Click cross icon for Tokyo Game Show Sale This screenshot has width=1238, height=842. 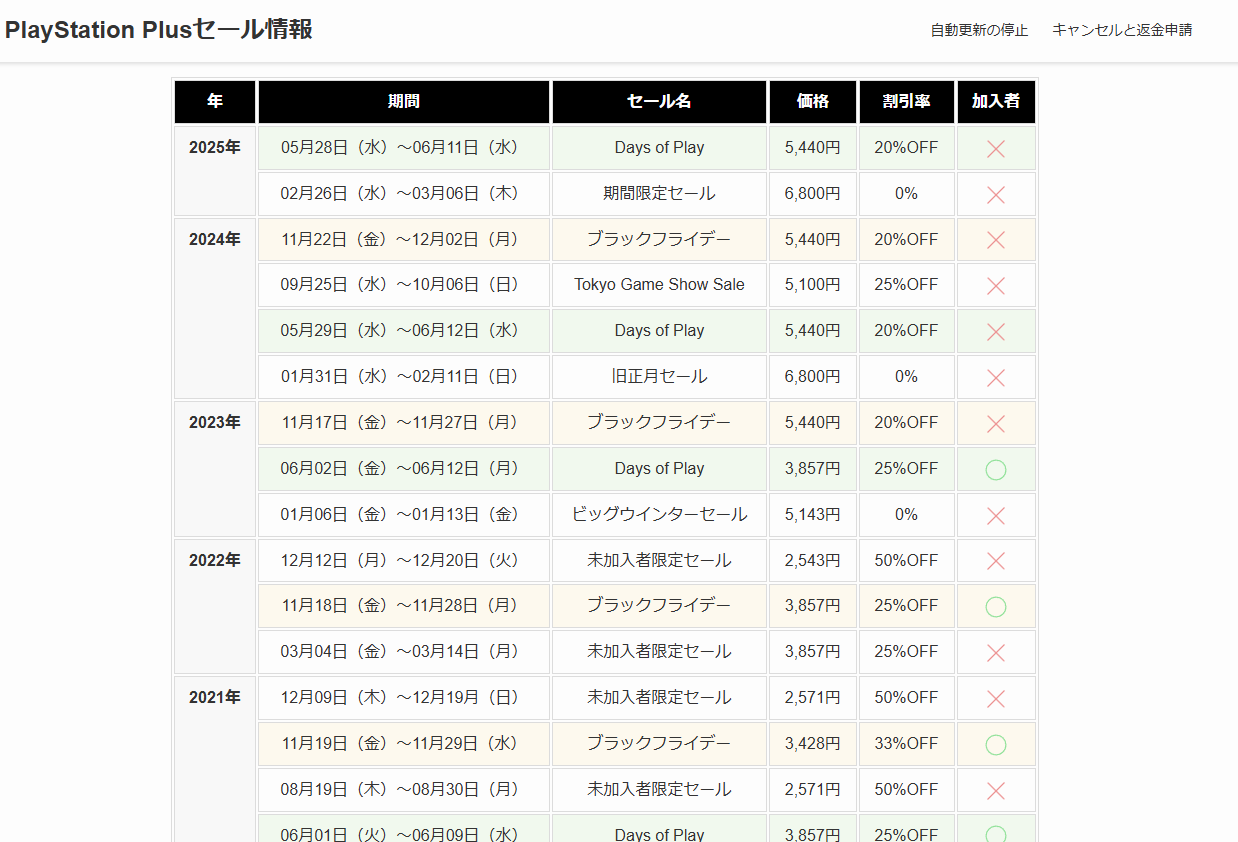coord(995,286)
